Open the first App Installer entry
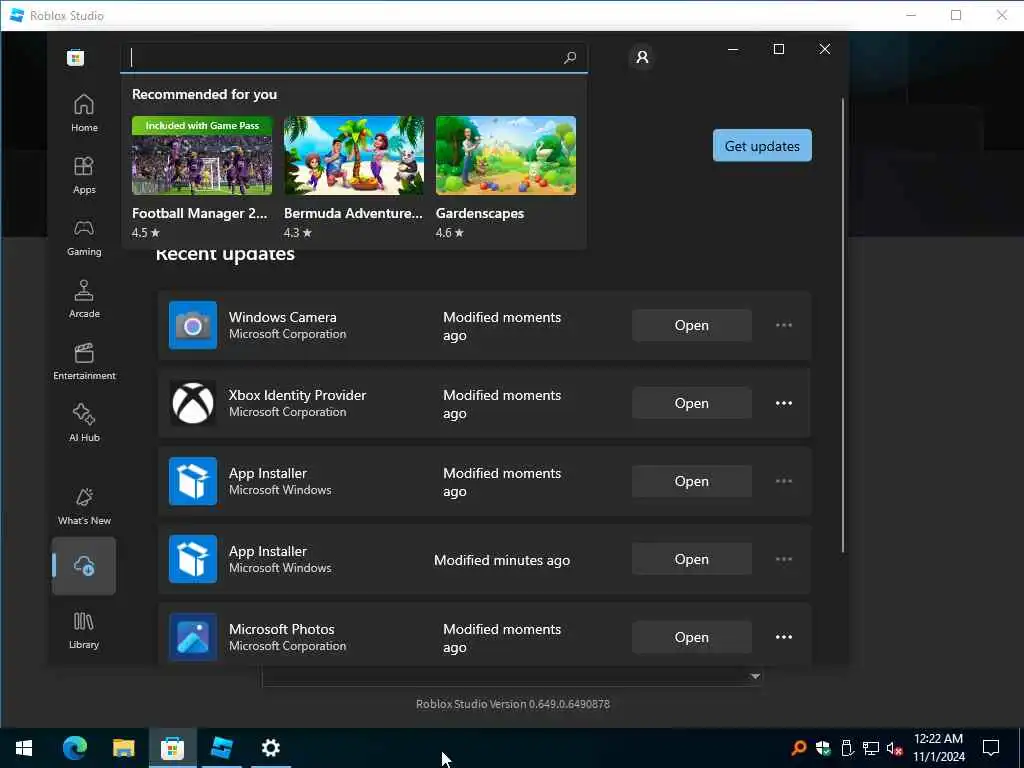The width and height of the screenshot is (1024, 768). click(692, 481)
